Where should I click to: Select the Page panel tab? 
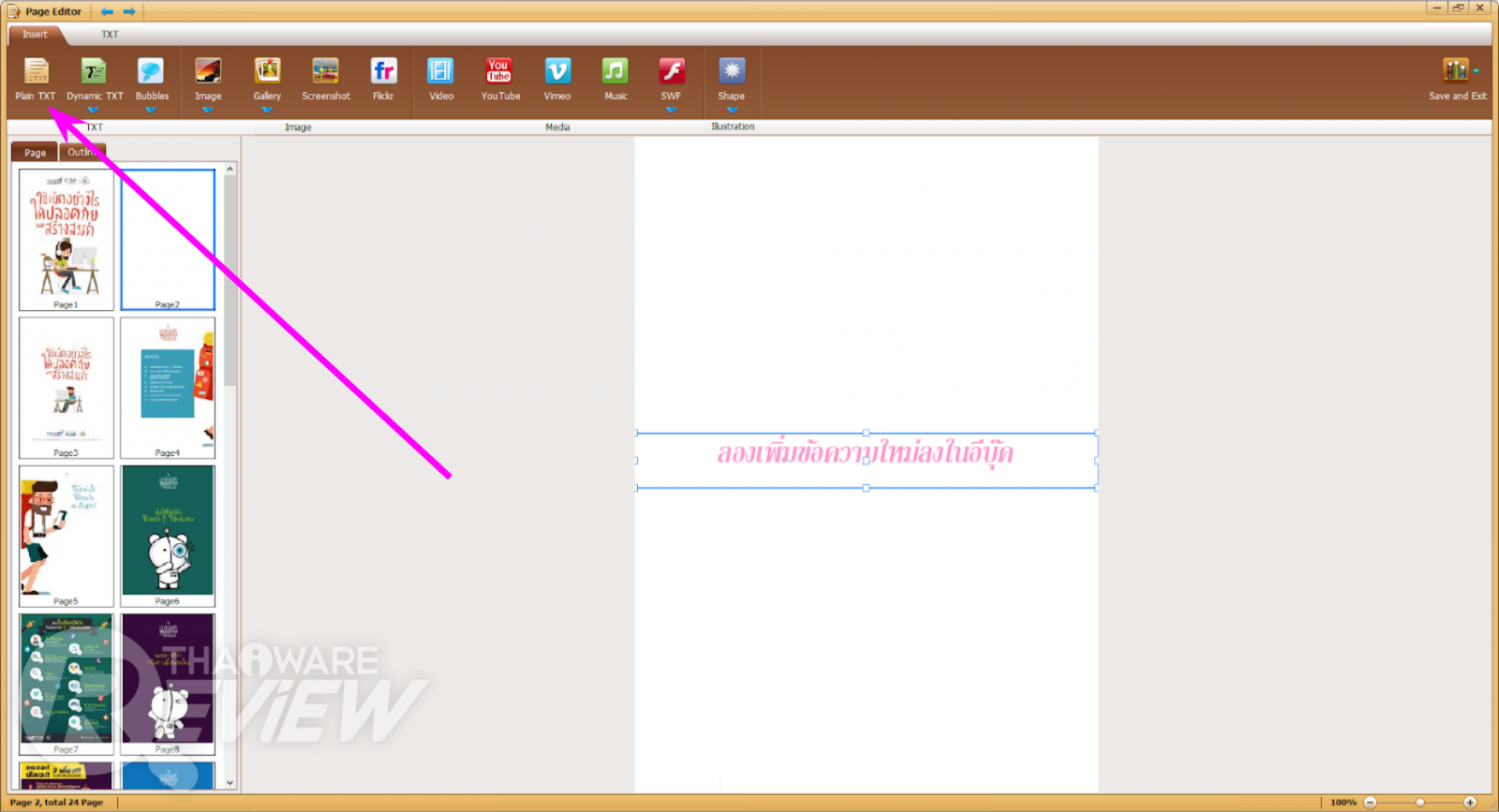pos(35,153)
